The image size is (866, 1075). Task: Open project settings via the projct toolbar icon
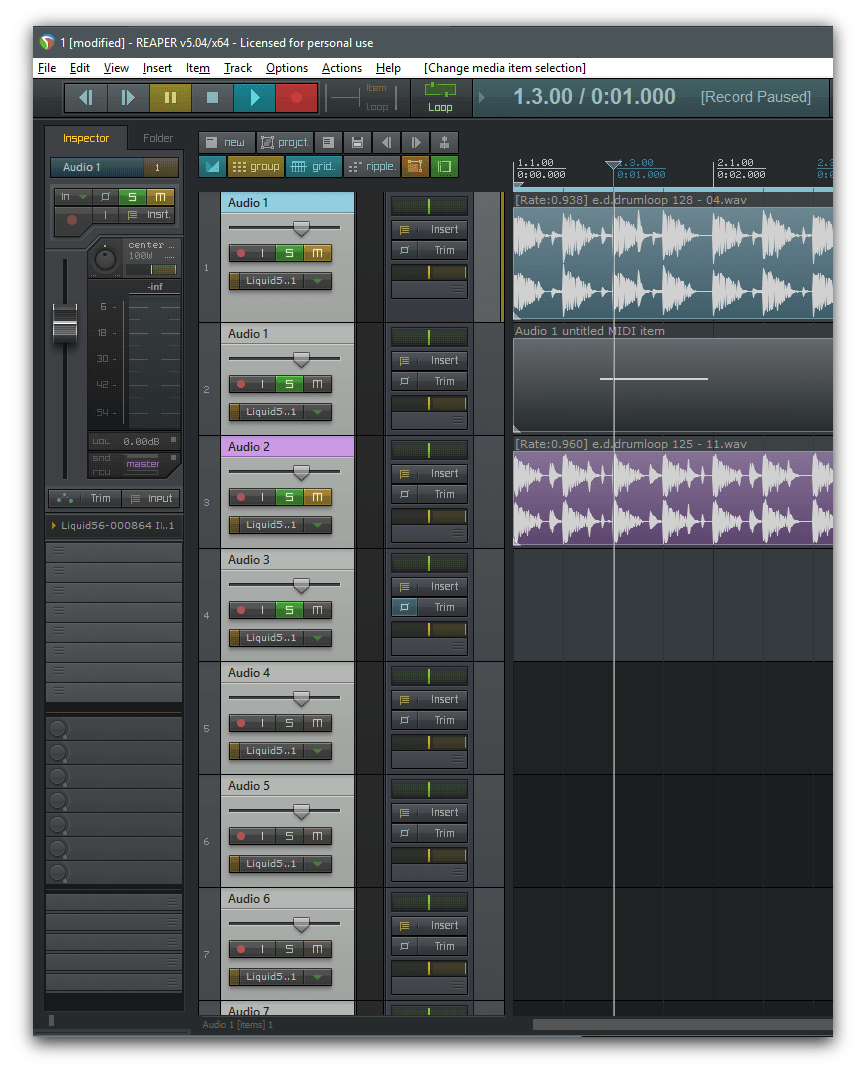point(284,142)
